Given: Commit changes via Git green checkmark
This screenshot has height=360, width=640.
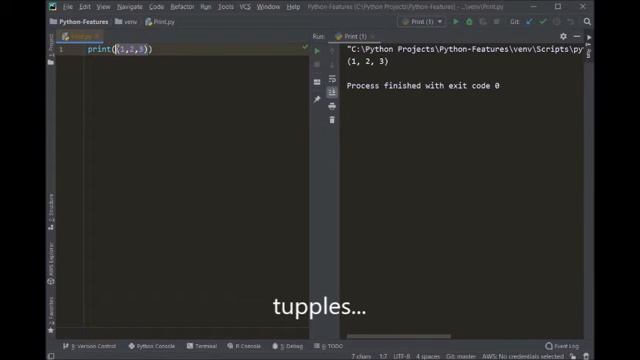Looking at the screenshot, I should 543,22.
